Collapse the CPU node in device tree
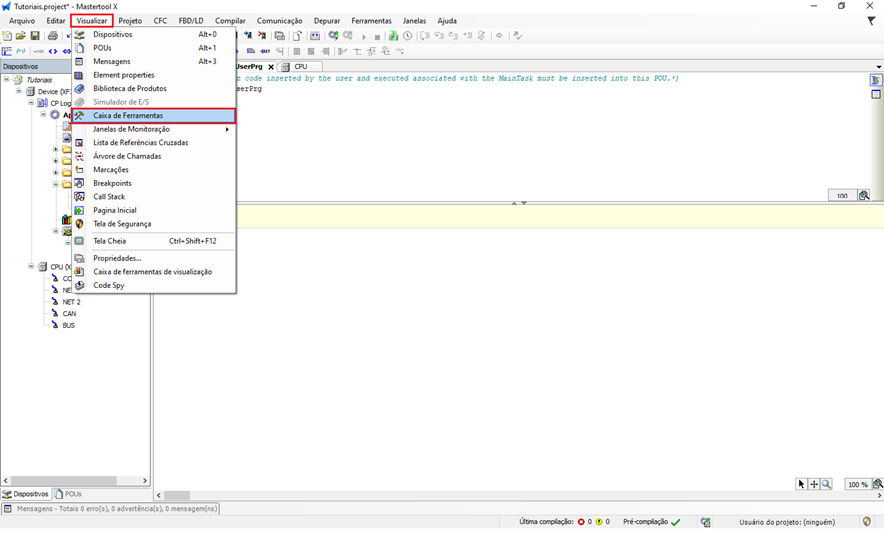 pos(31,267)
